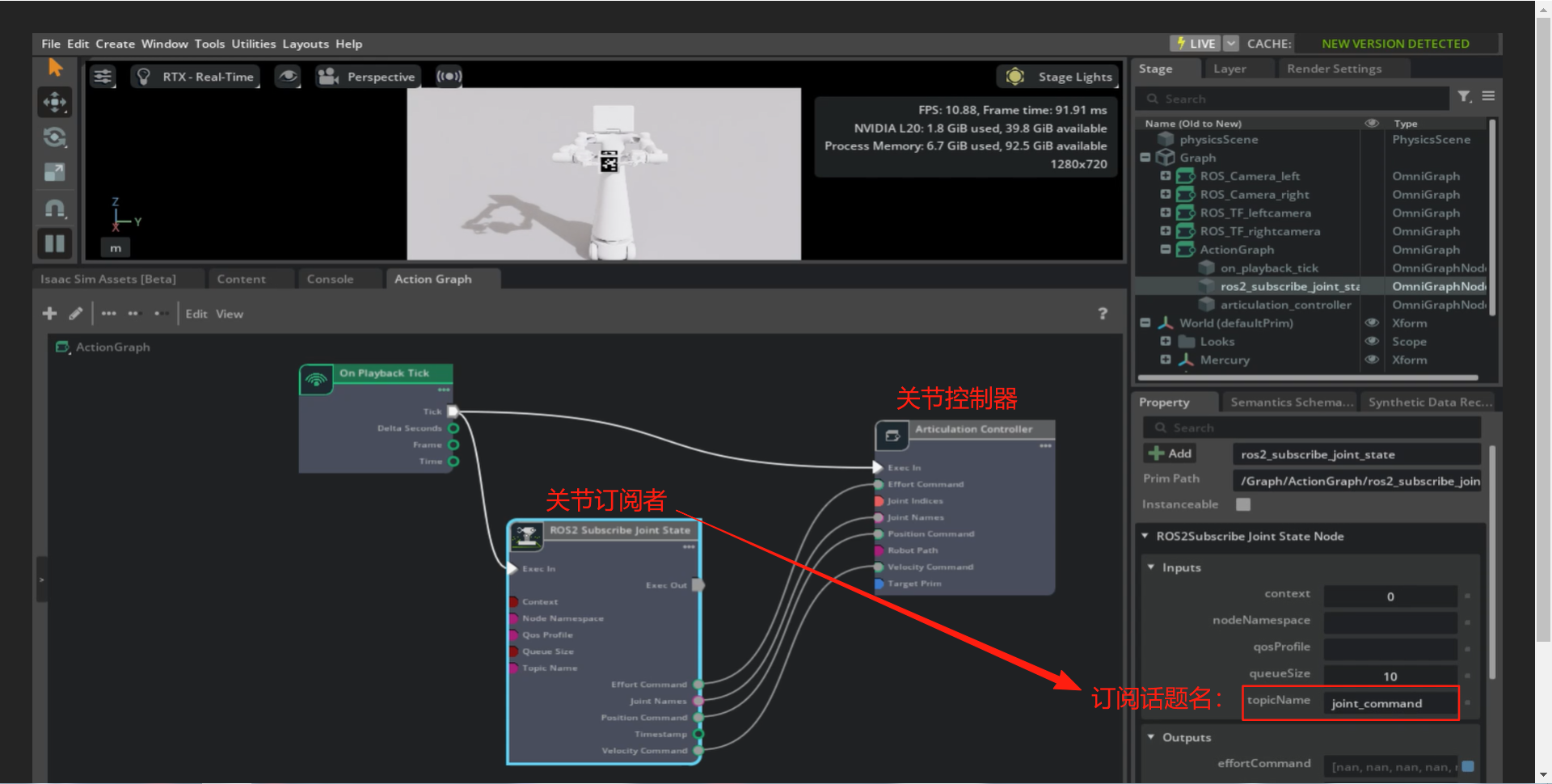The image size is (1552, 784).
Task: Click the Action Graph edit pencil icon
Action: (75, 313)
